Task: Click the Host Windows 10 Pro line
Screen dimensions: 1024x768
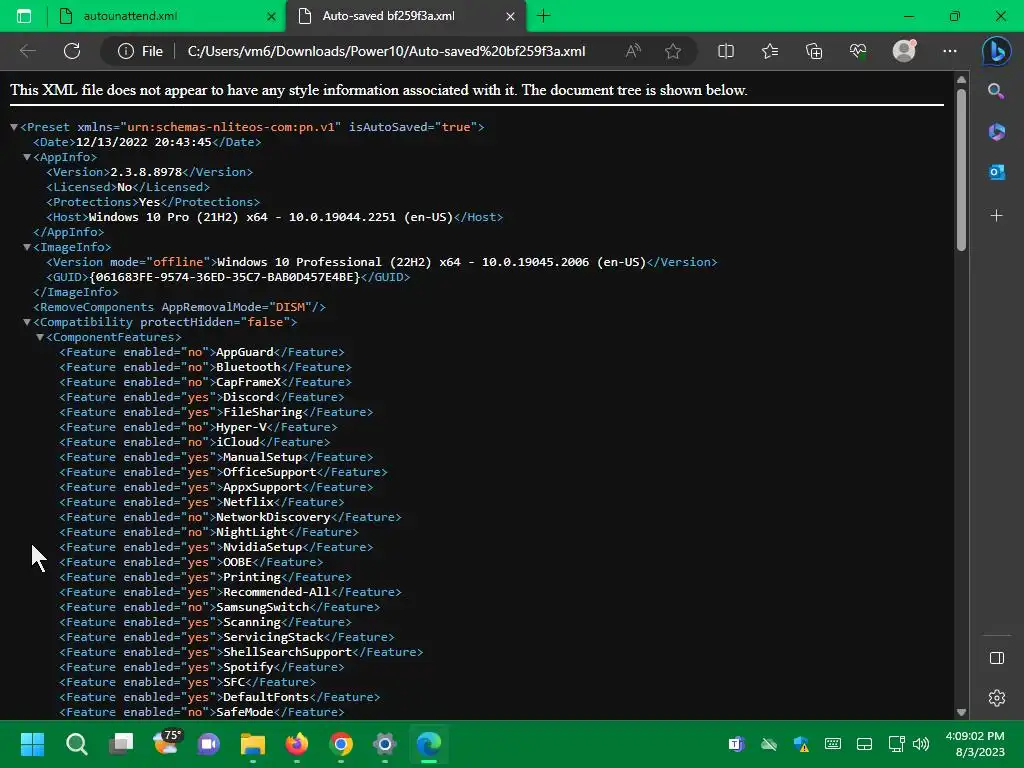Action: [274, 217]
